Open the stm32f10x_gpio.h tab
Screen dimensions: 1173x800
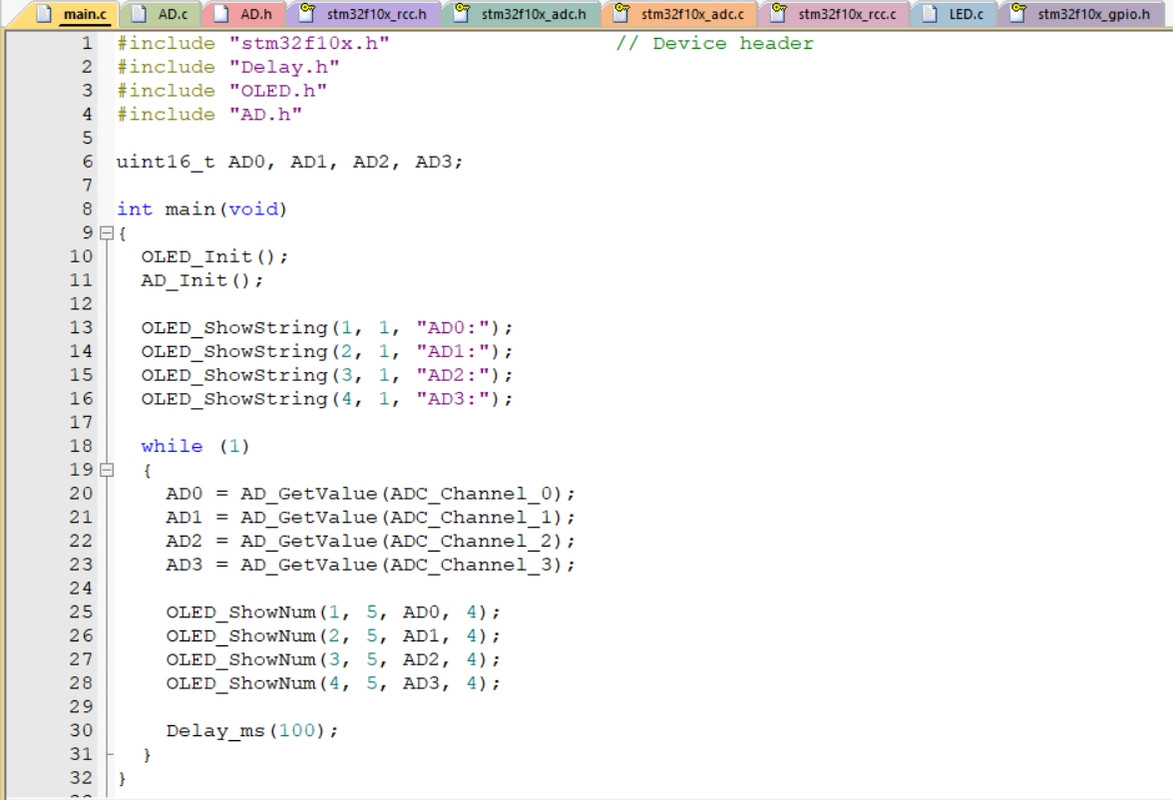coord(1082,14)
